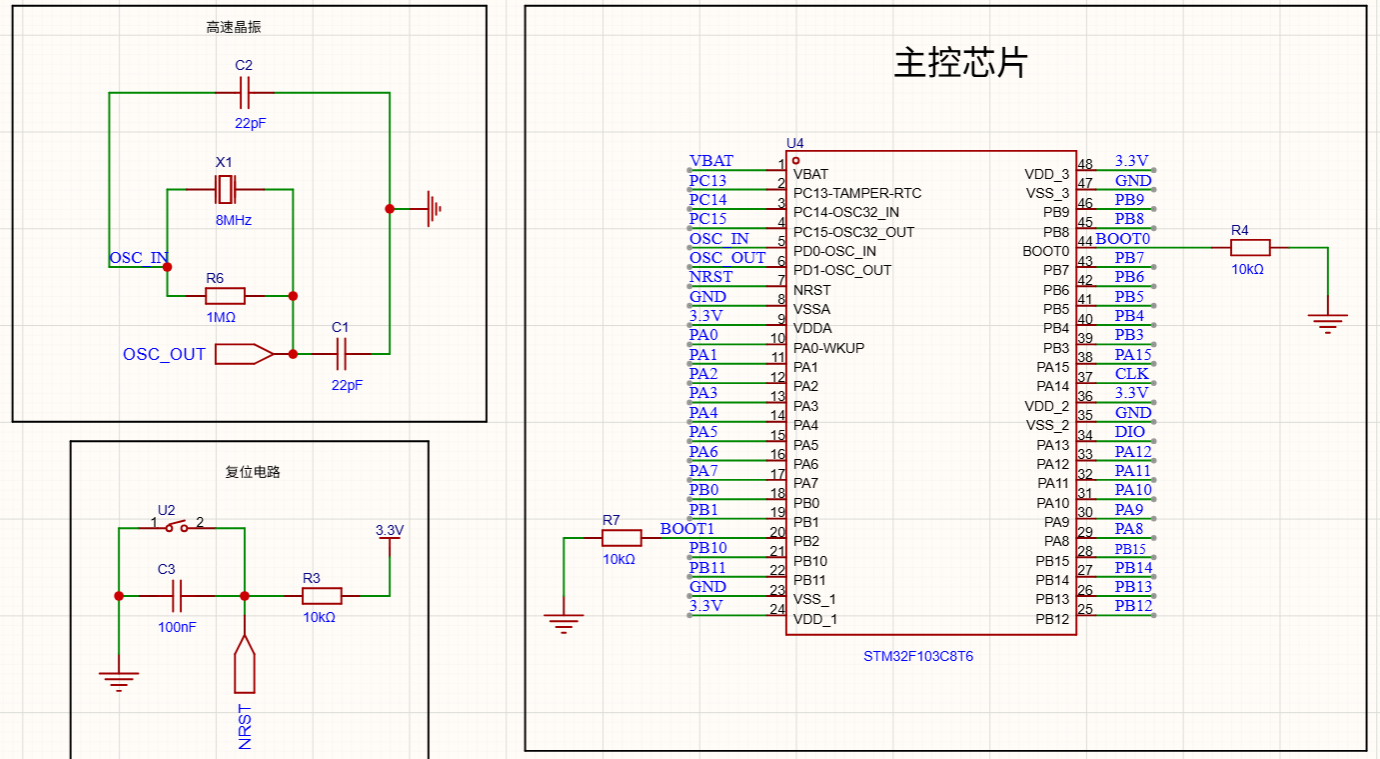1380x759 pixels.
Task: Click the PC15-OSC32_OUT pin name
Action: 854,232
